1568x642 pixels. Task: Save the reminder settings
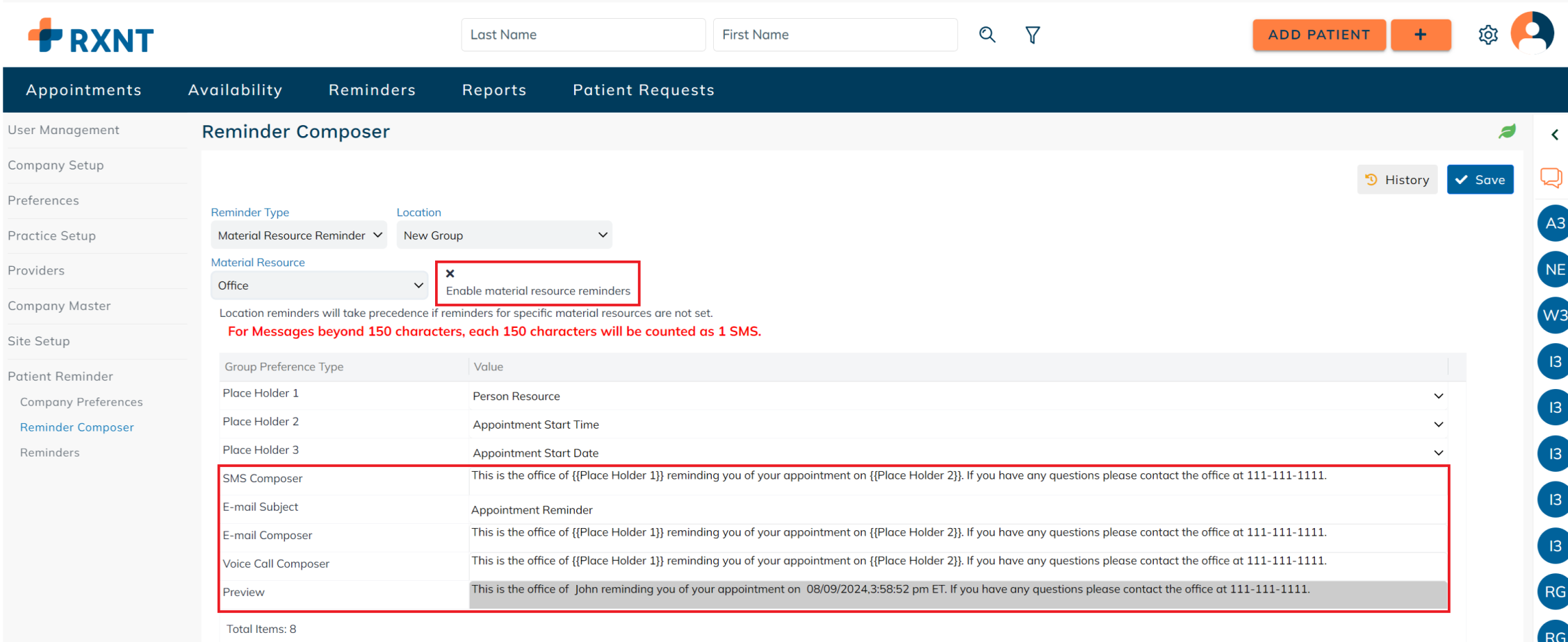click(x=1480, y=180)
